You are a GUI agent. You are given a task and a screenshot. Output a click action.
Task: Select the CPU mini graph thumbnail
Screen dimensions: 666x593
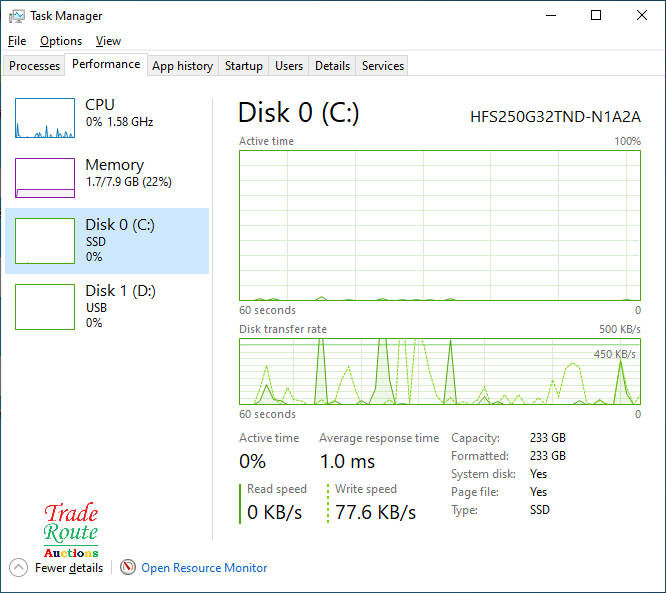[x=45, y=118]
